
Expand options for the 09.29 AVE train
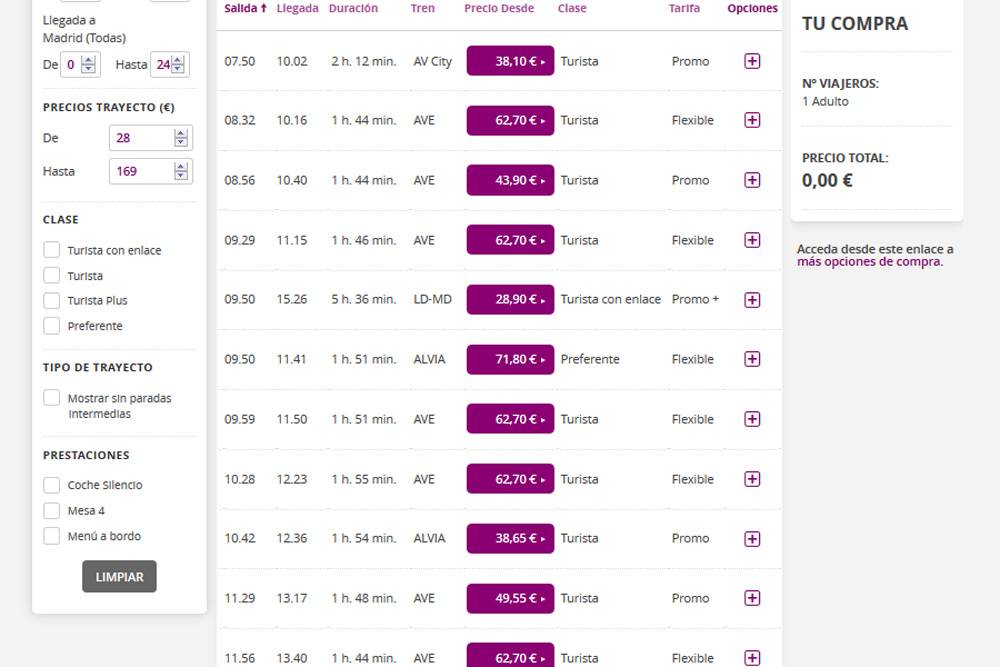752,240
